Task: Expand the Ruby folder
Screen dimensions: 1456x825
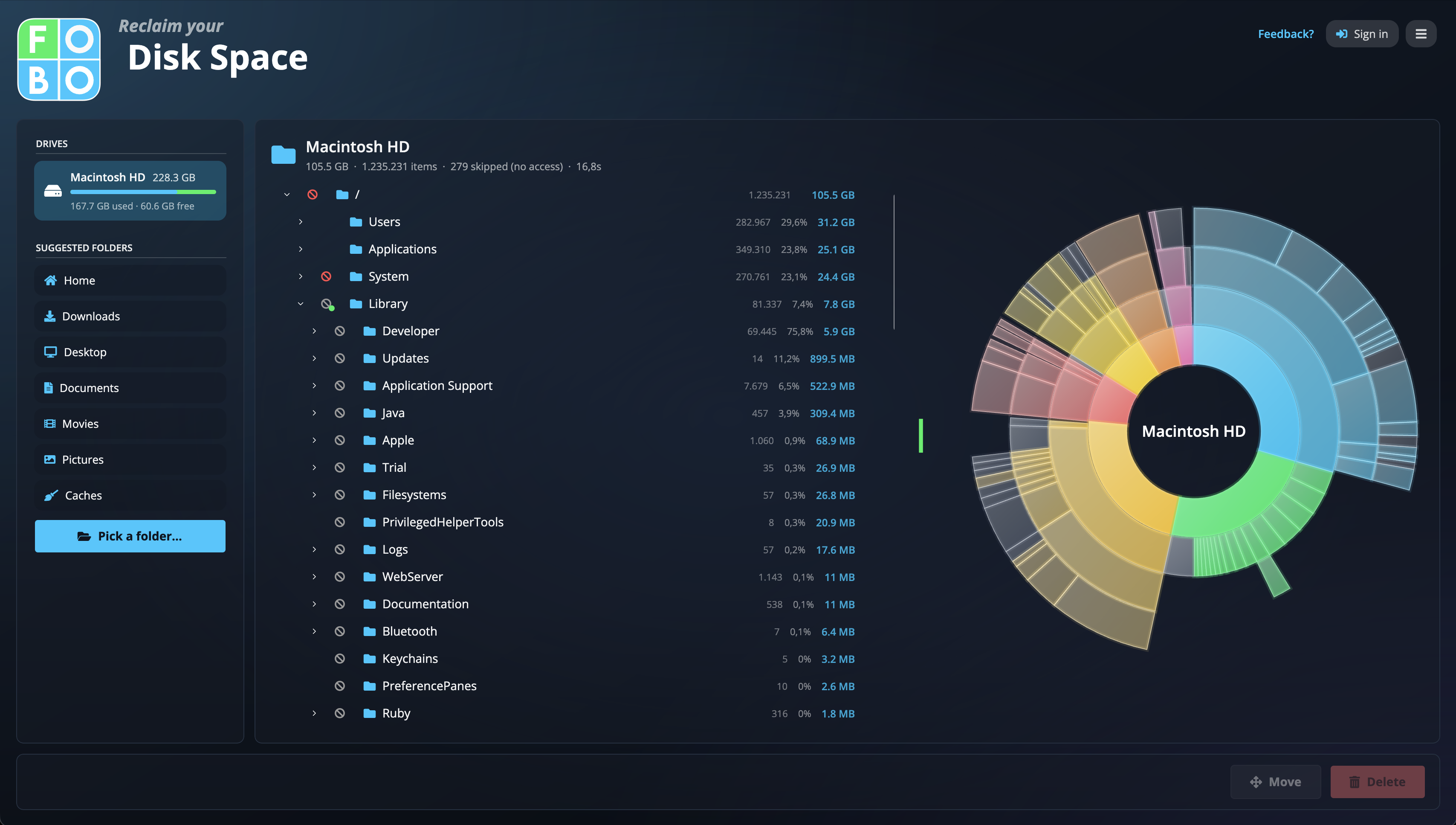Action: click(314, 713)
